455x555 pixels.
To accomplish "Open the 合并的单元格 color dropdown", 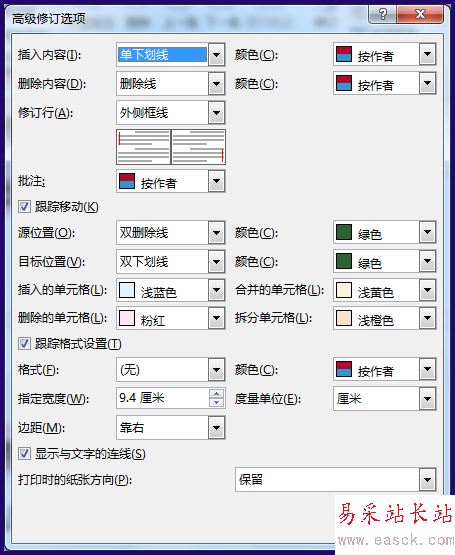I will (x=385, y=290).
